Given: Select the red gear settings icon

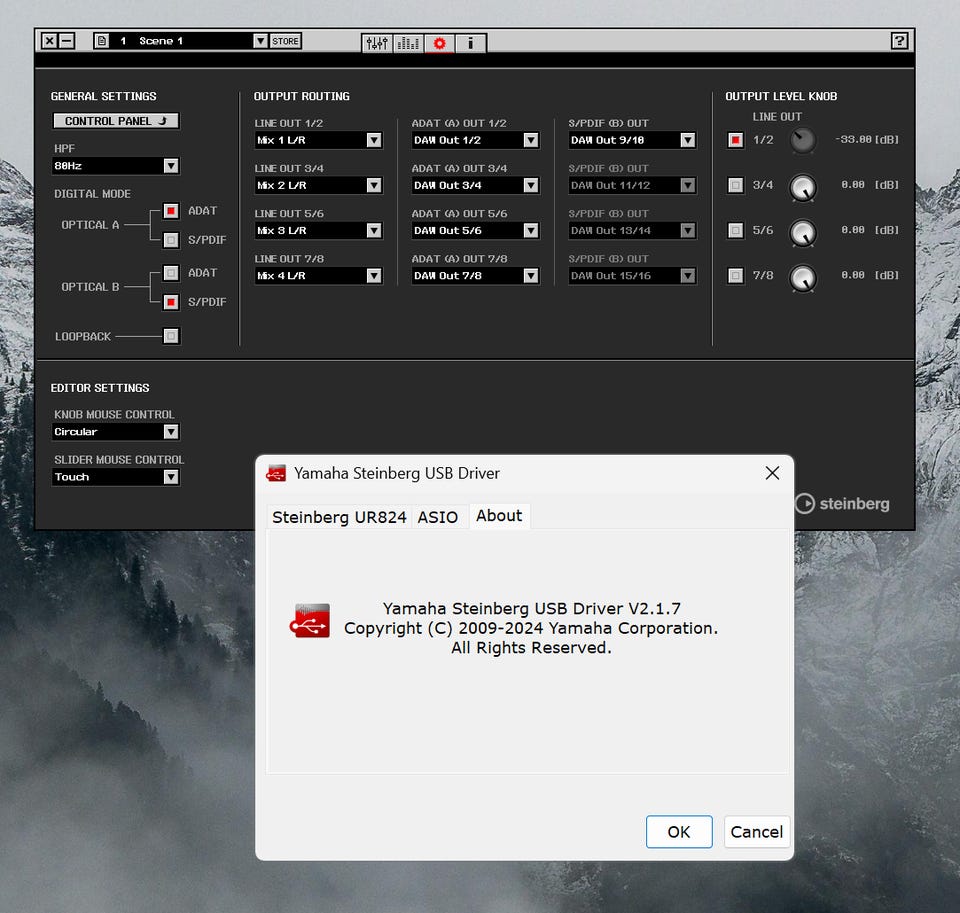Looking at the screenshot, I should (x=440, y=43).
